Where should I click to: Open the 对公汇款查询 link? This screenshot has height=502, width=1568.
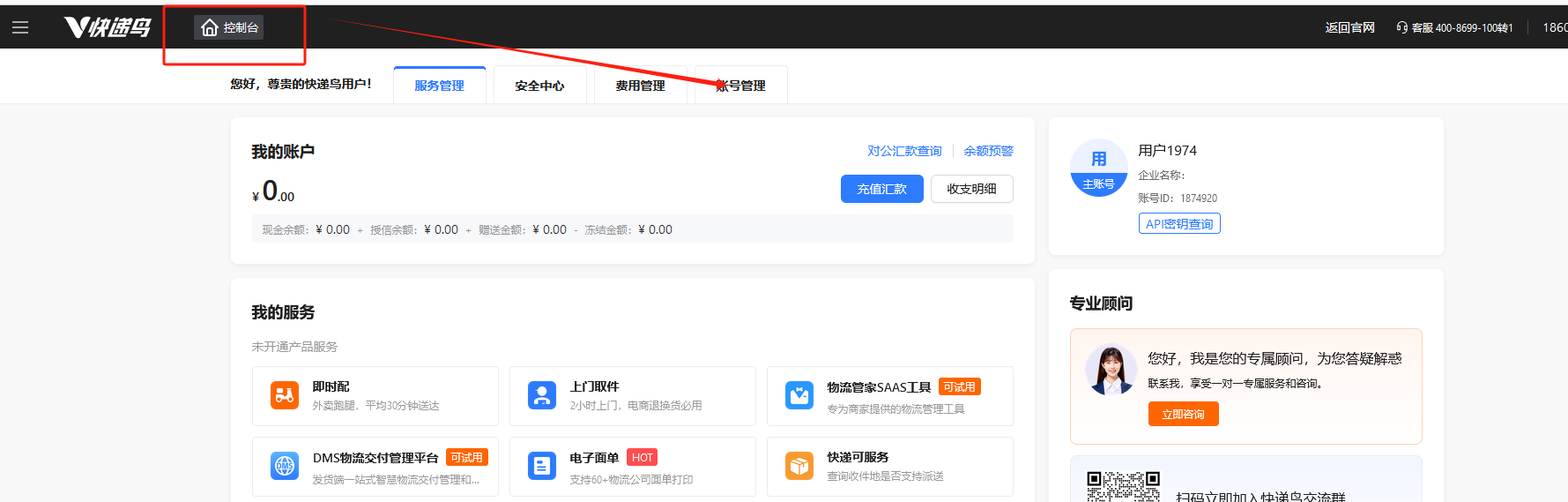pos(904,151)
